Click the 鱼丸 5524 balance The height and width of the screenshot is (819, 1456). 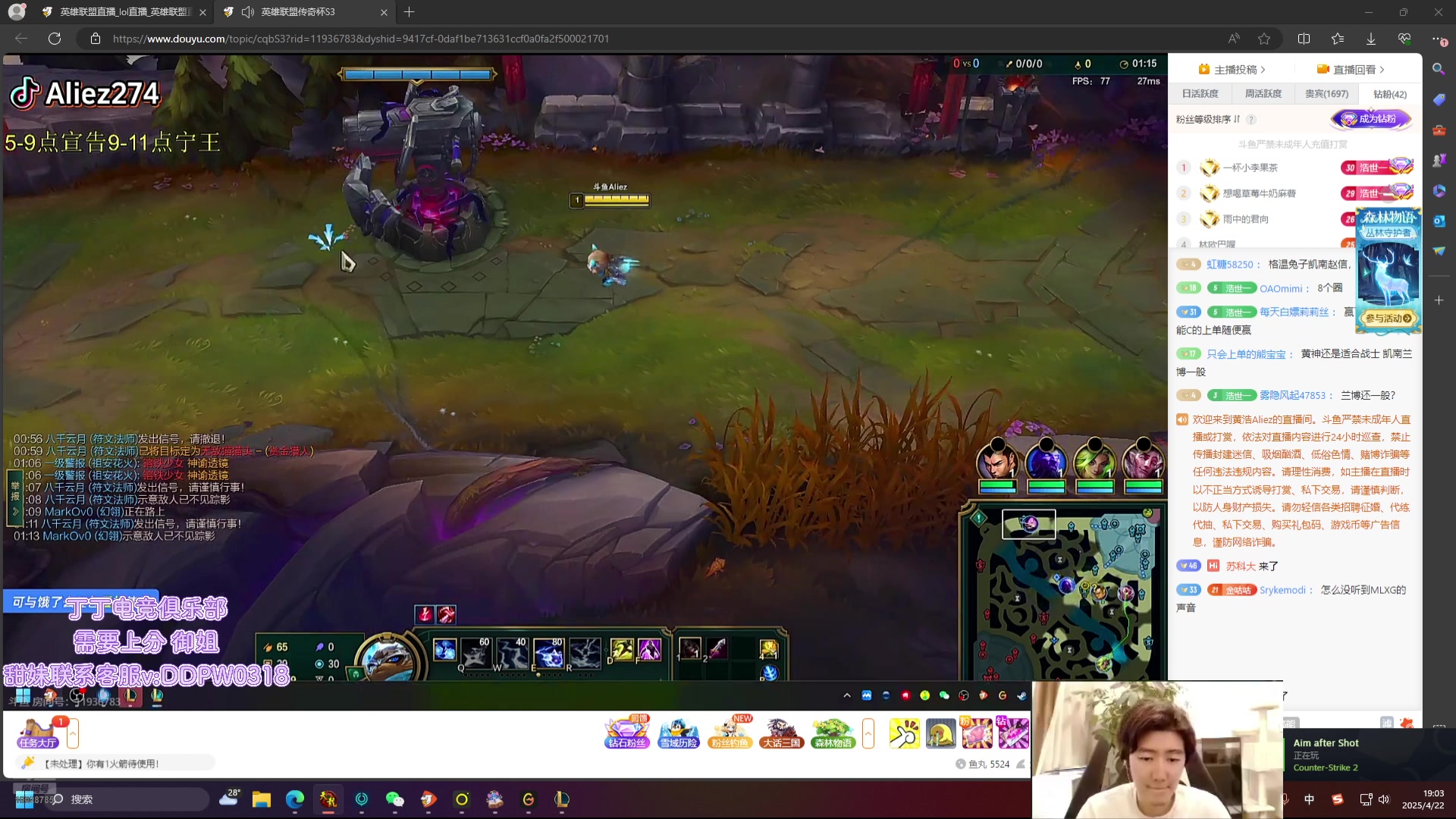pos(983,764)
